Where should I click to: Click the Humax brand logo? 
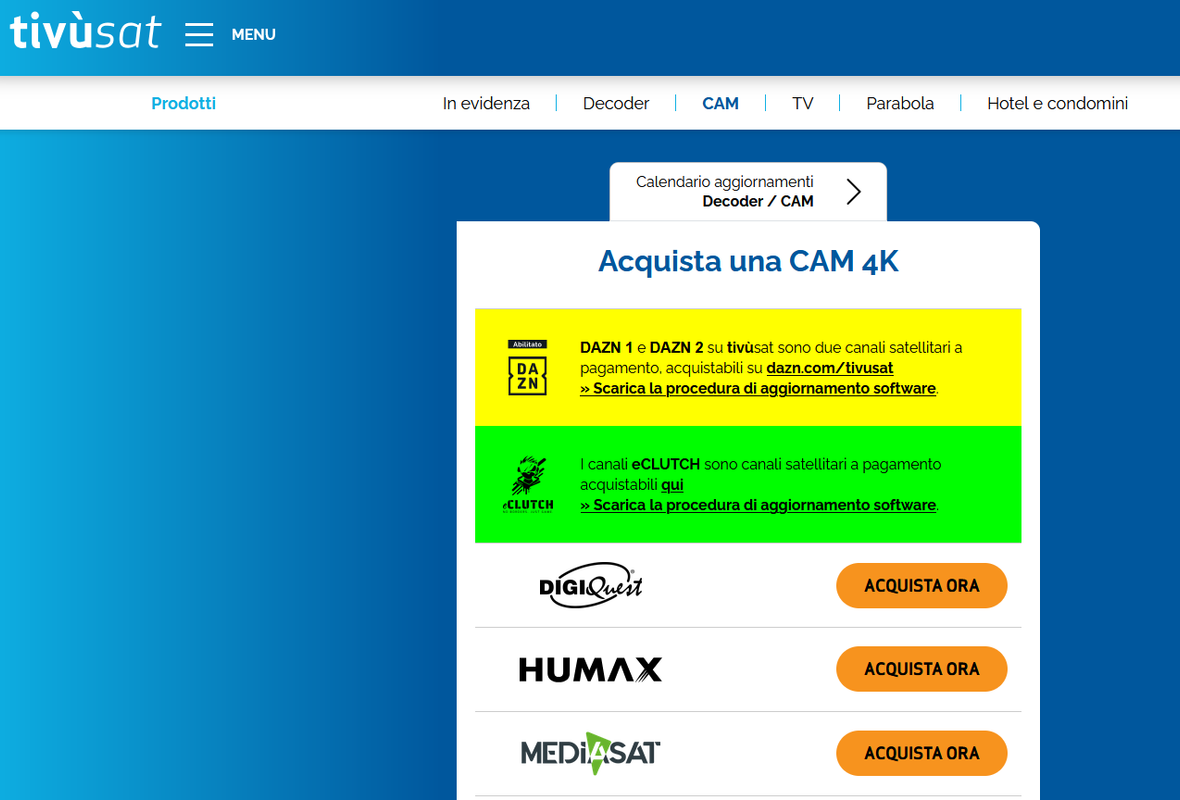[x=591, y=669]
